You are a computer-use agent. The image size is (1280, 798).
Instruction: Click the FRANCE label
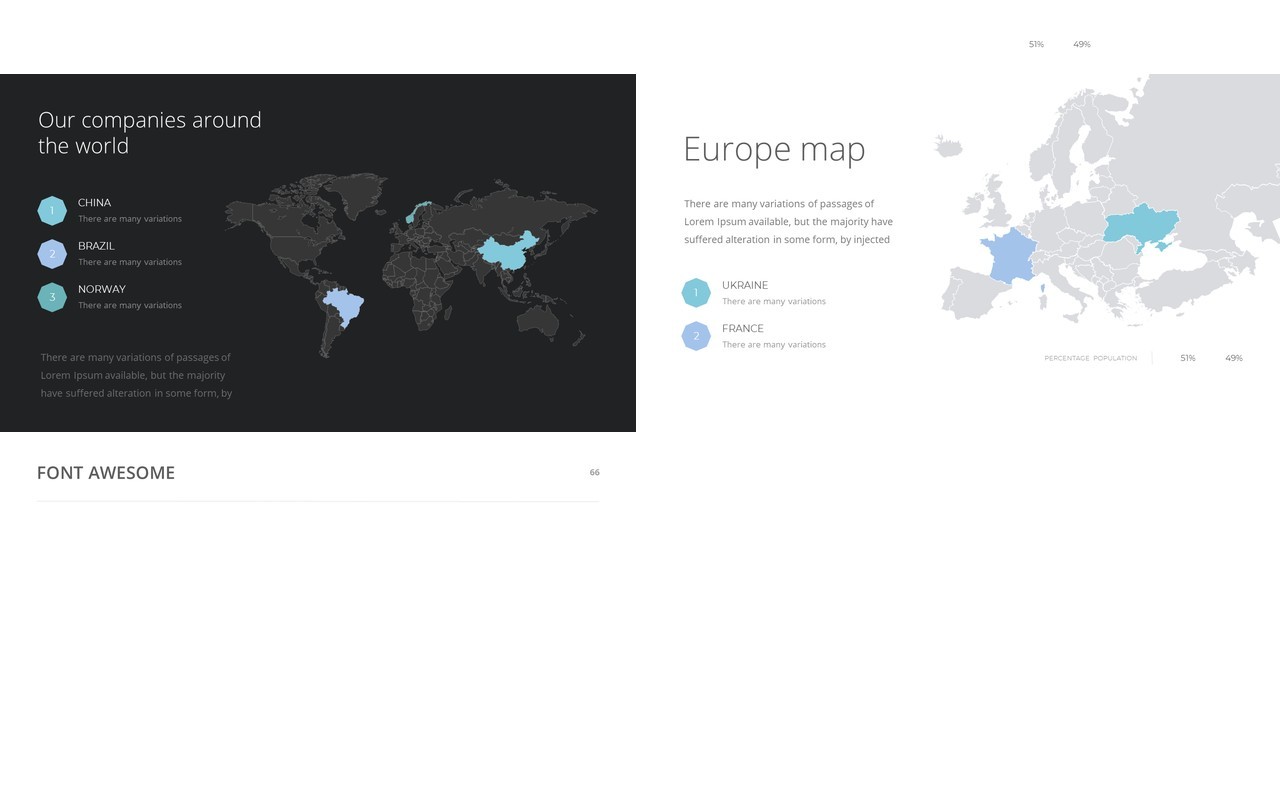pyautogui.click(x=743, y=328)
